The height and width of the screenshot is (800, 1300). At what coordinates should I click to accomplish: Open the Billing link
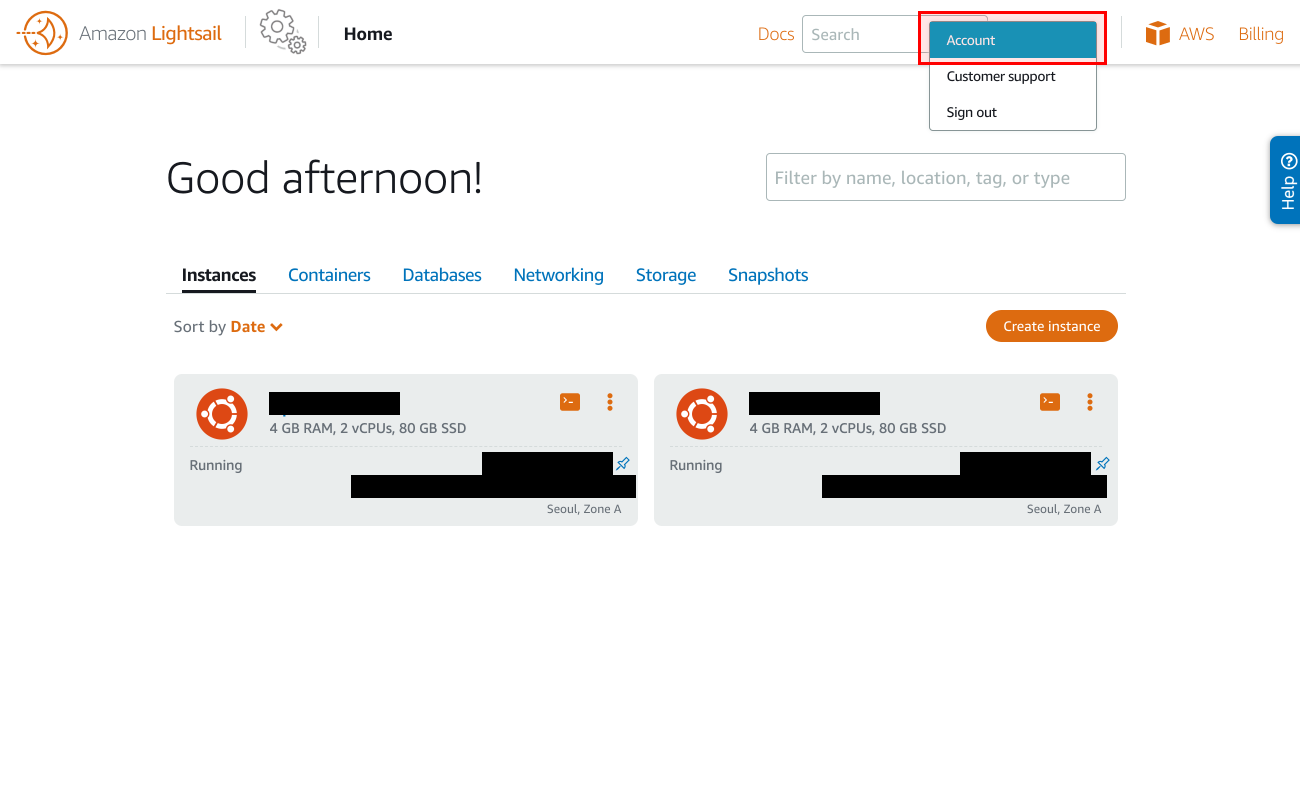tap(1261, 34)
